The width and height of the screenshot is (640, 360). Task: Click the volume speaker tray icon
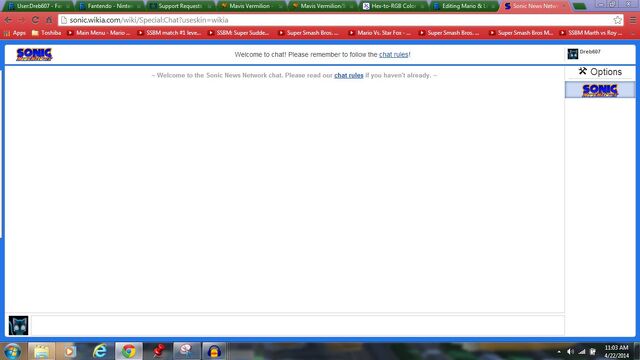[x=570, y=351]
